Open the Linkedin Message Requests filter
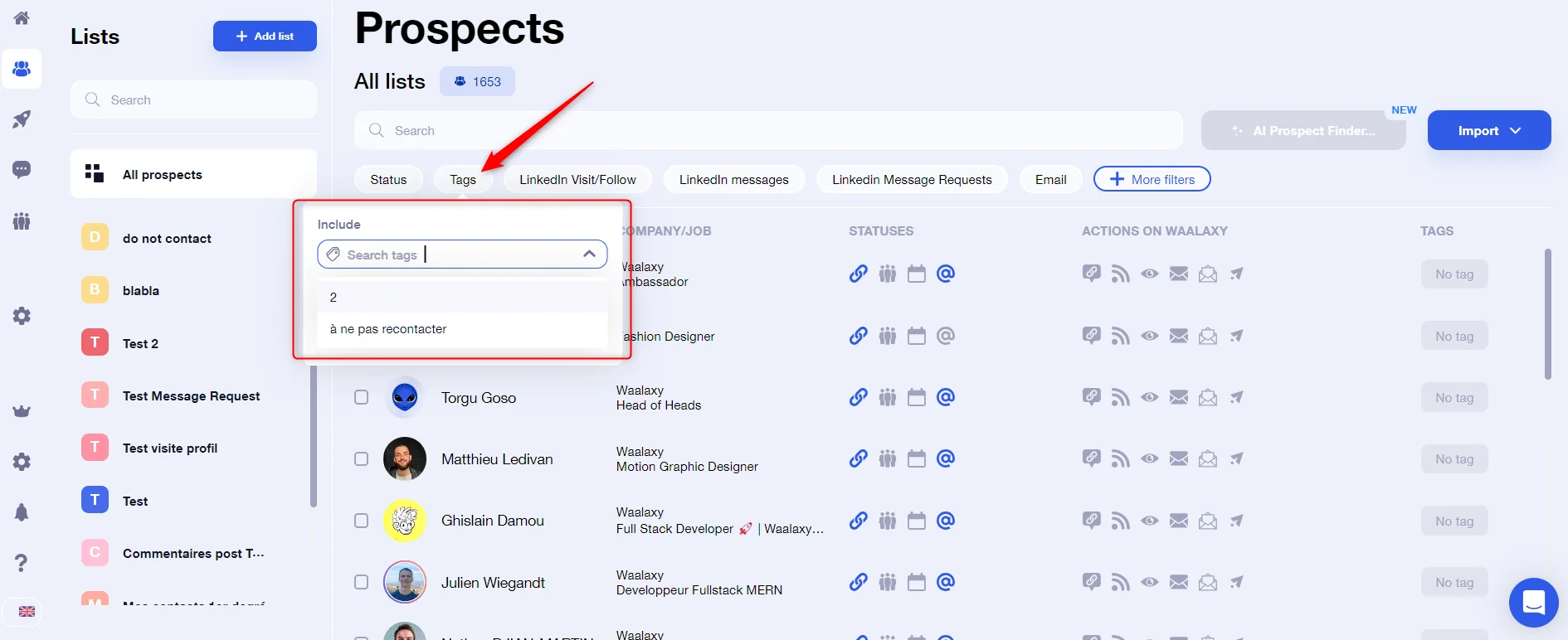Screen dimensions: 1568x640 (912, 179)
